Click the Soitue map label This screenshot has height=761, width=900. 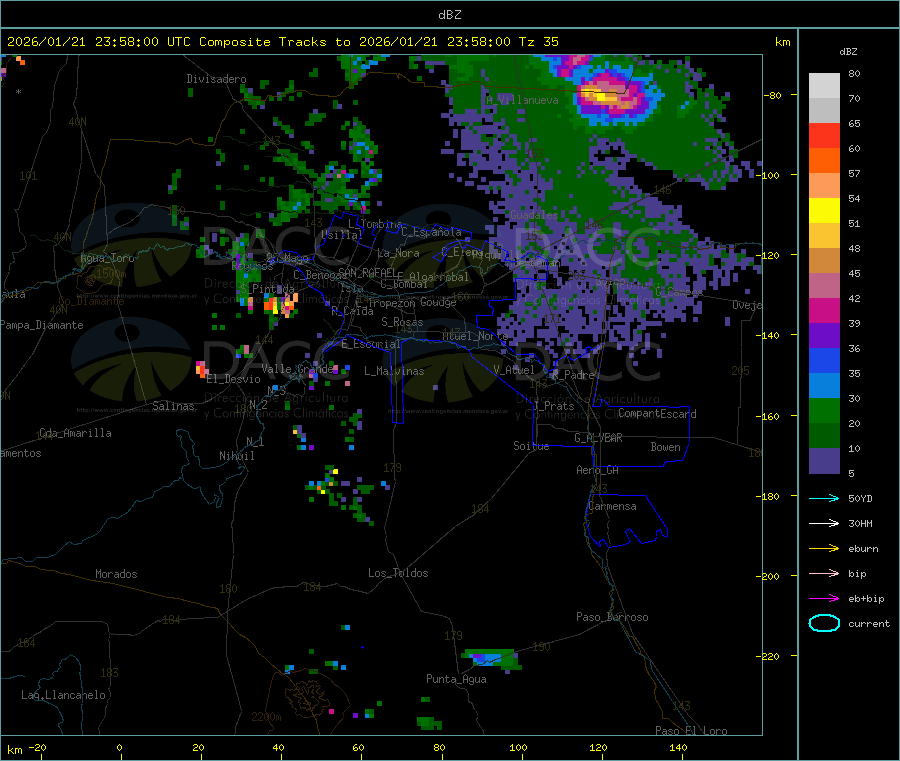point(531,446)
